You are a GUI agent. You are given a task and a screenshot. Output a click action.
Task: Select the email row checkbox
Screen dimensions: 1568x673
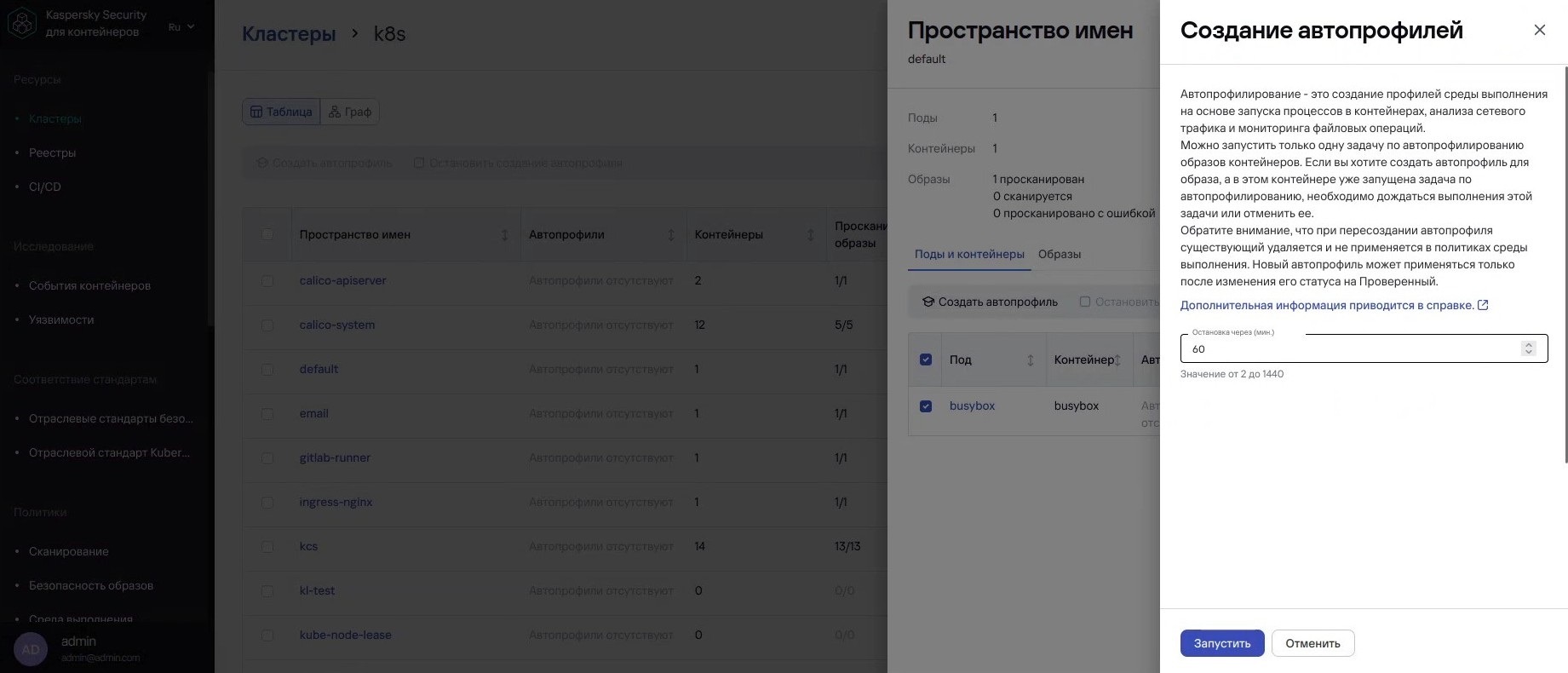pyautogui.click(x=267, y=413)
